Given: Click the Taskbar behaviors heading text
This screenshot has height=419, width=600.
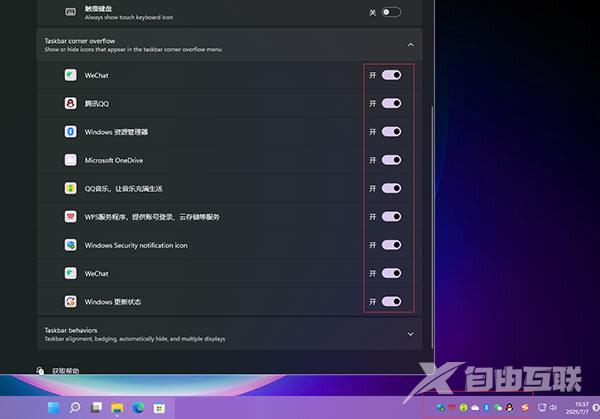Looking at the screenshot, I should pyautogui.click(x=71, y=330).
